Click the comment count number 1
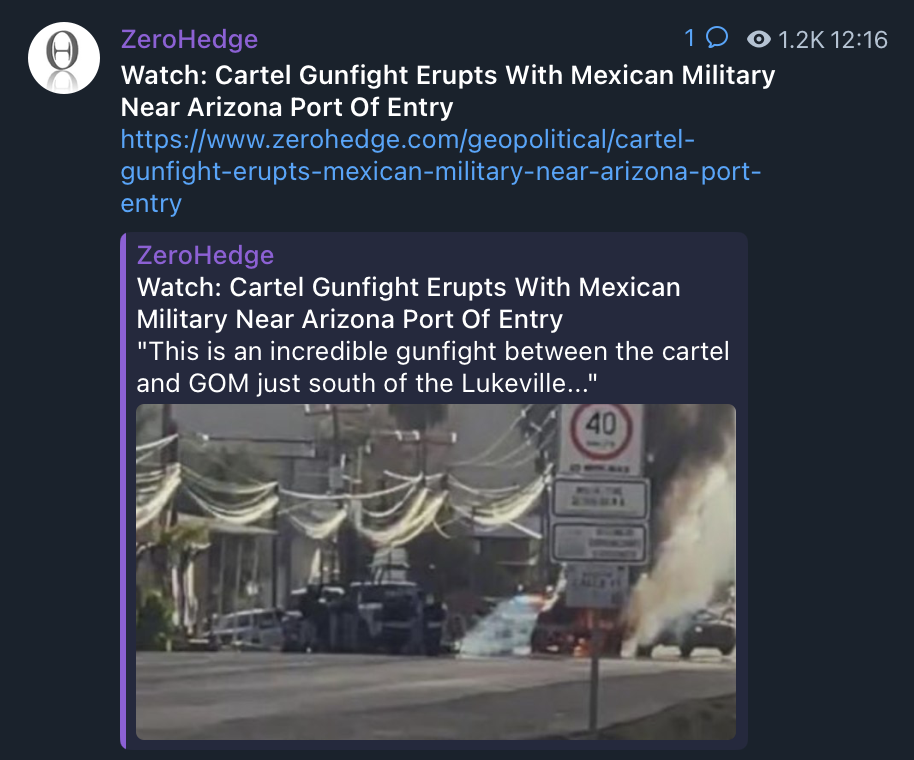Screen dimensions: 914x760 (690, 38)
